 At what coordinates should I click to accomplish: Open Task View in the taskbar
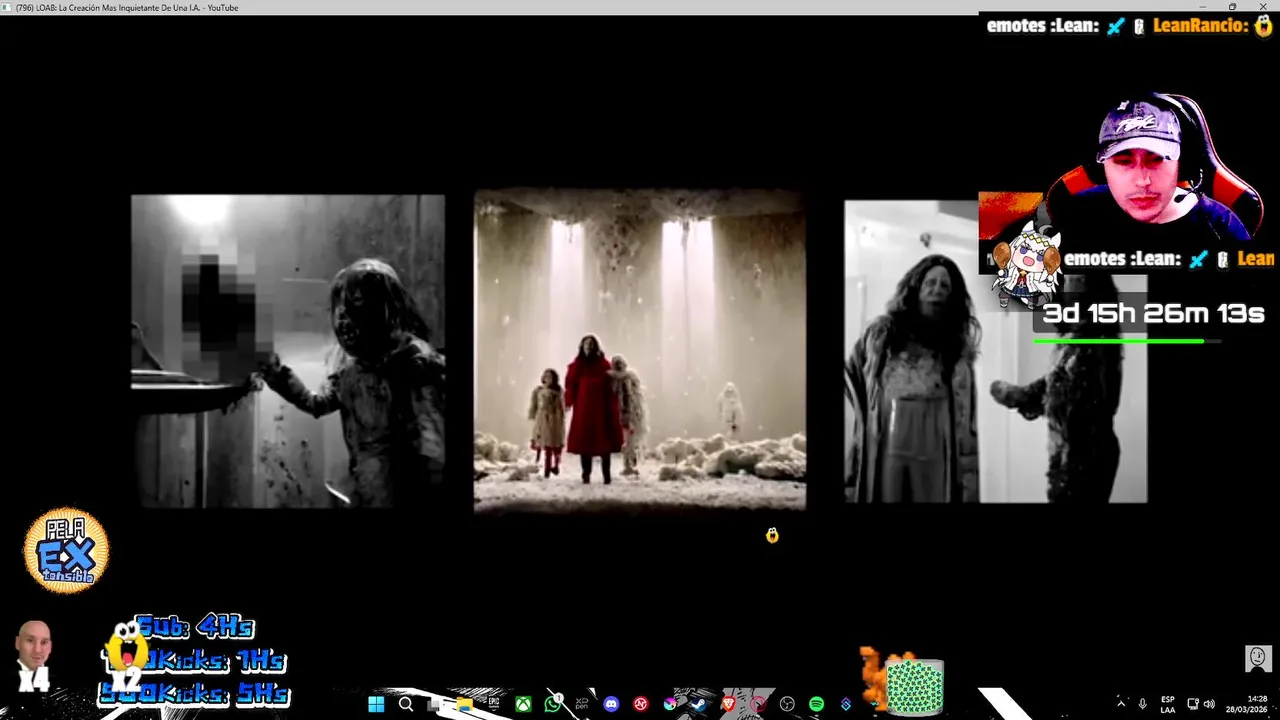coord(434,704)
